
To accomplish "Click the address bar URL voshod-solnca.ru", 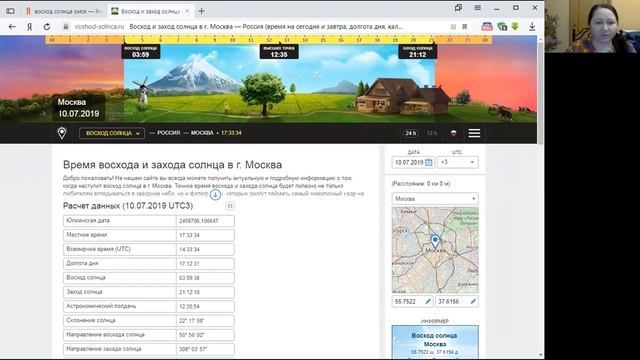I will tap(99, 27).
